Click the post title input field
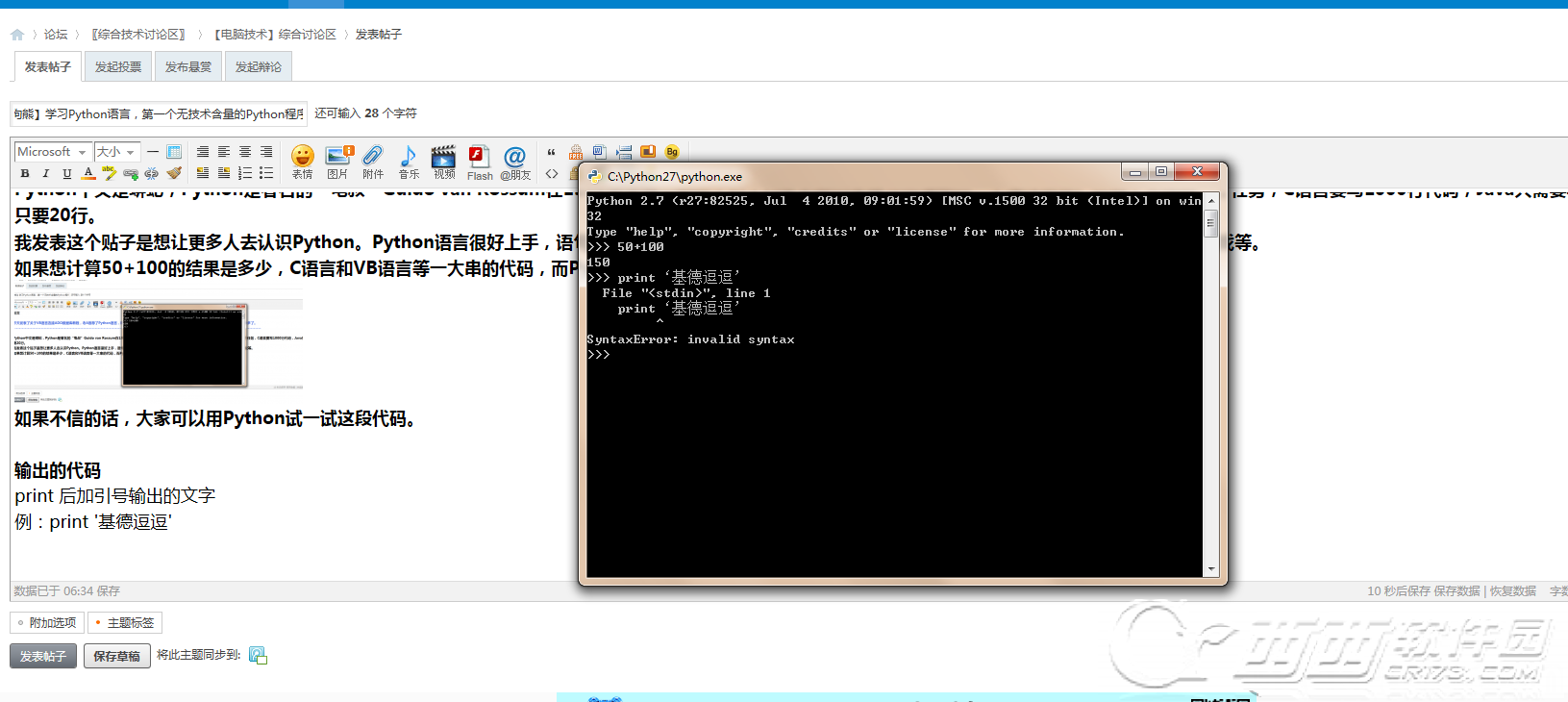 [159, 113]
